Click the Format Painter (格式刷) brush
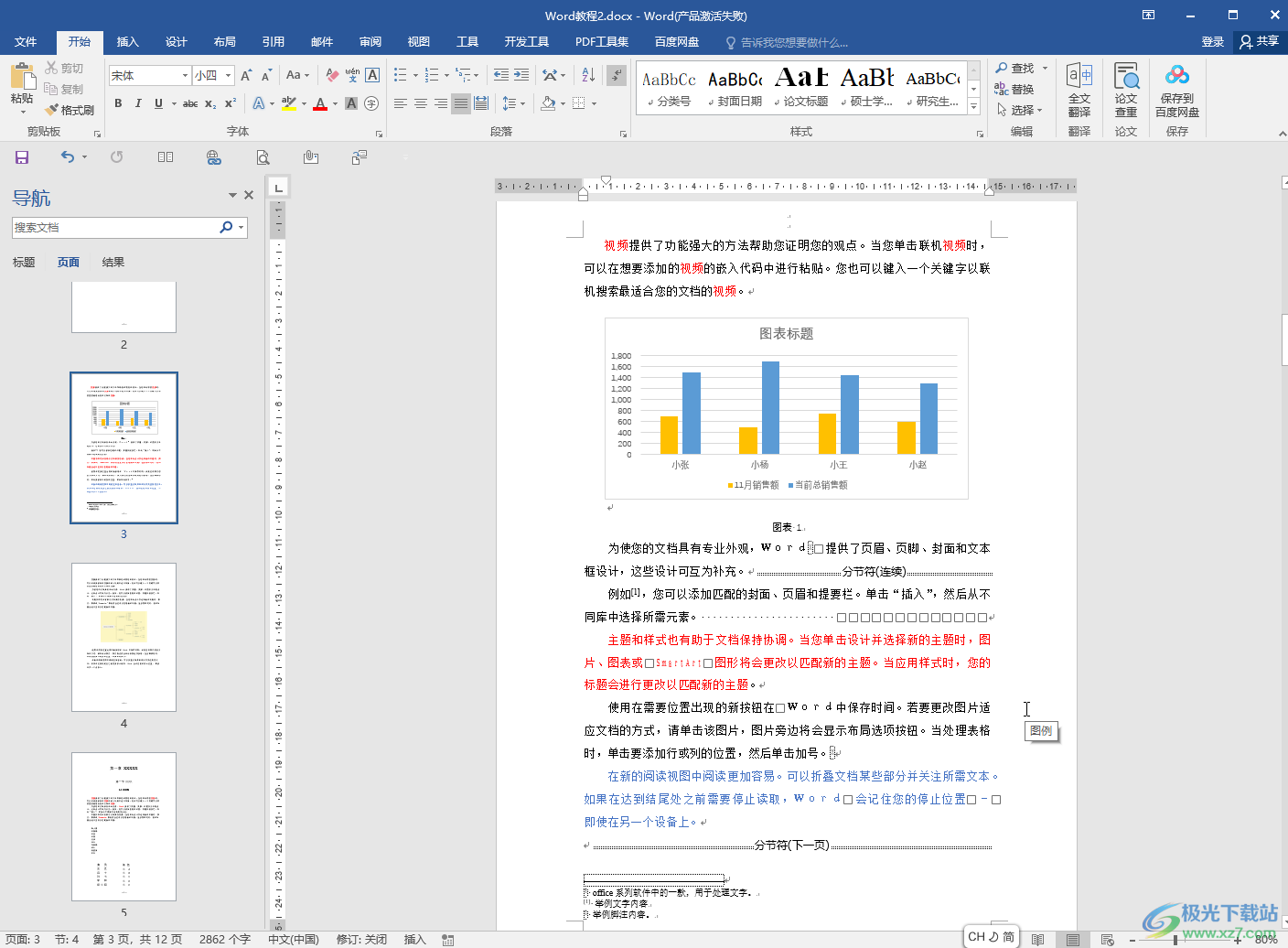 click(x=70, y=110)
